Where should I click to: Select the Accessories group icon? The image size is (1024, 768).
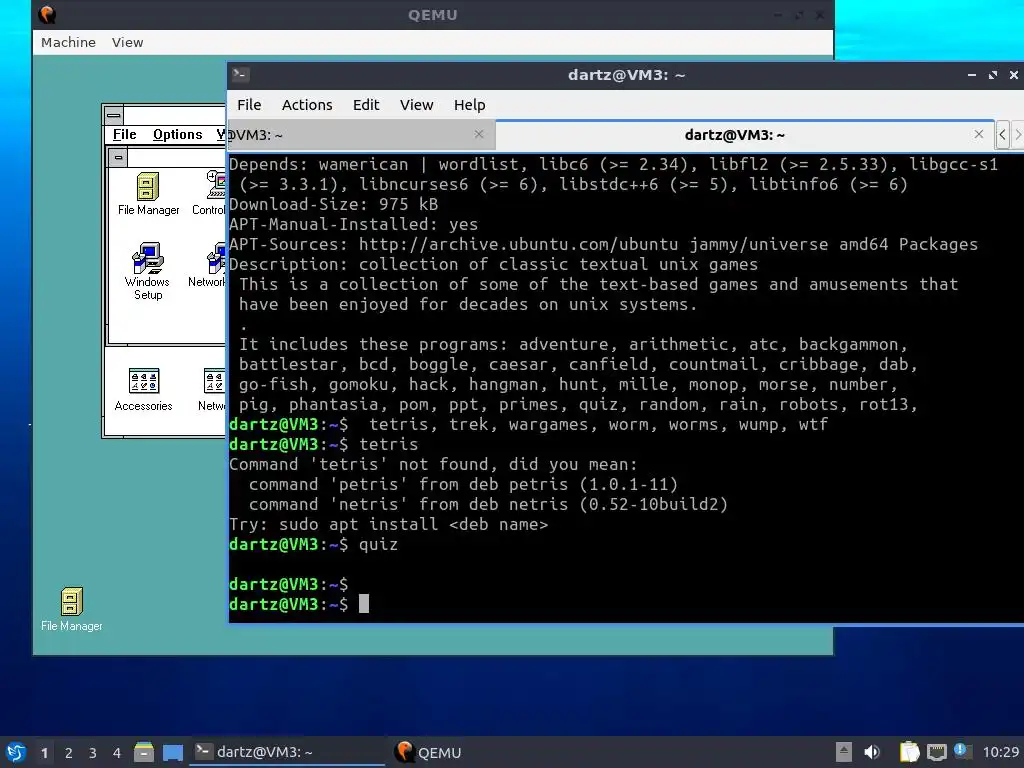(144, 390)
